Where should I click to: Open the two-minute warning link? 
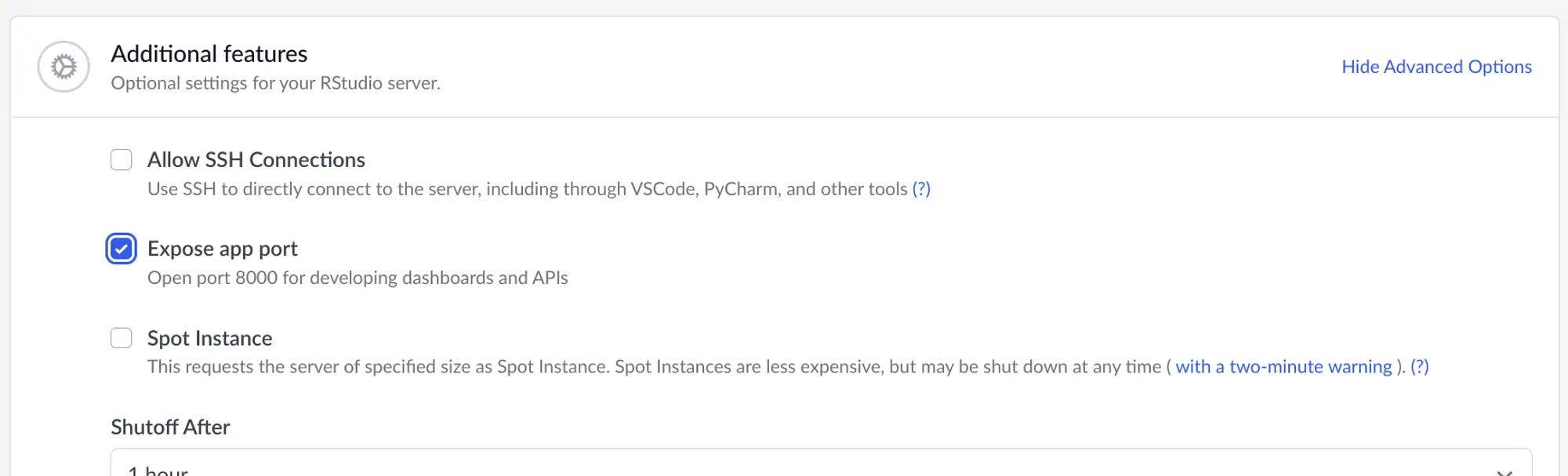[1284, 366]
